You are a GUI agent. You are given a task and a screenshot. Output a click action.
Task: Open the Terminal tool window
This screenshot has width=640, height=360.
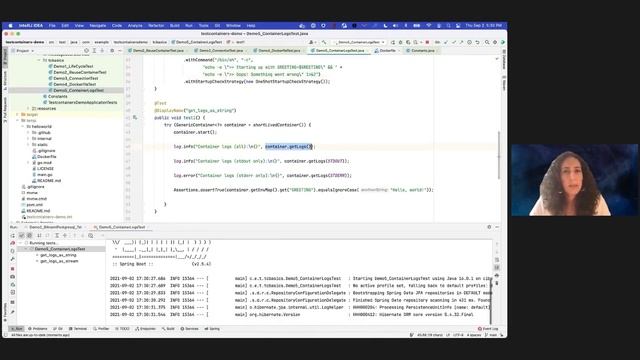click(78, 329)
